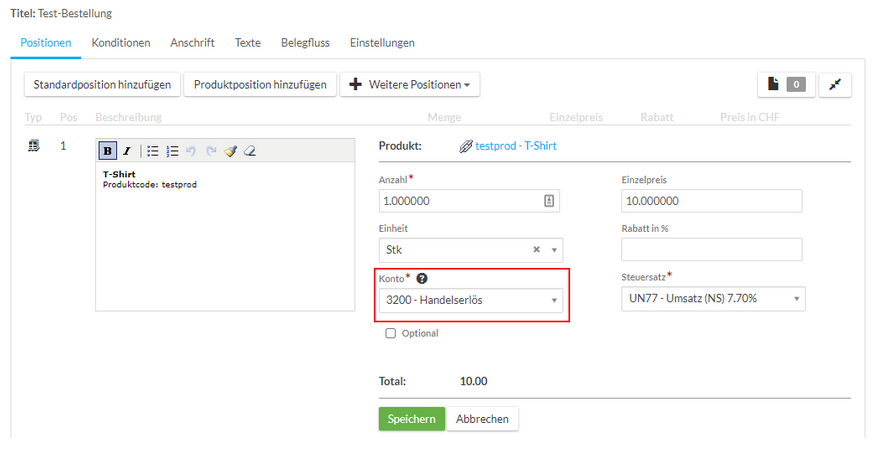Screen dimensions: 876x463
Task: Focus the Anzahl quantity field
Action: pyautogui.click(x=469, y=201)
